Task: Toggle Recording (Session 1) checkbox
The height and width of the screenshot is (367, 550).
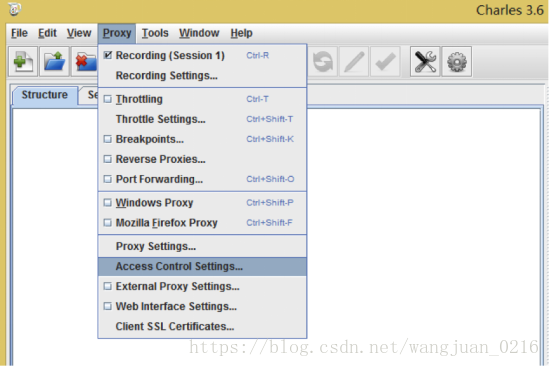Action: [x=108, y=55]
